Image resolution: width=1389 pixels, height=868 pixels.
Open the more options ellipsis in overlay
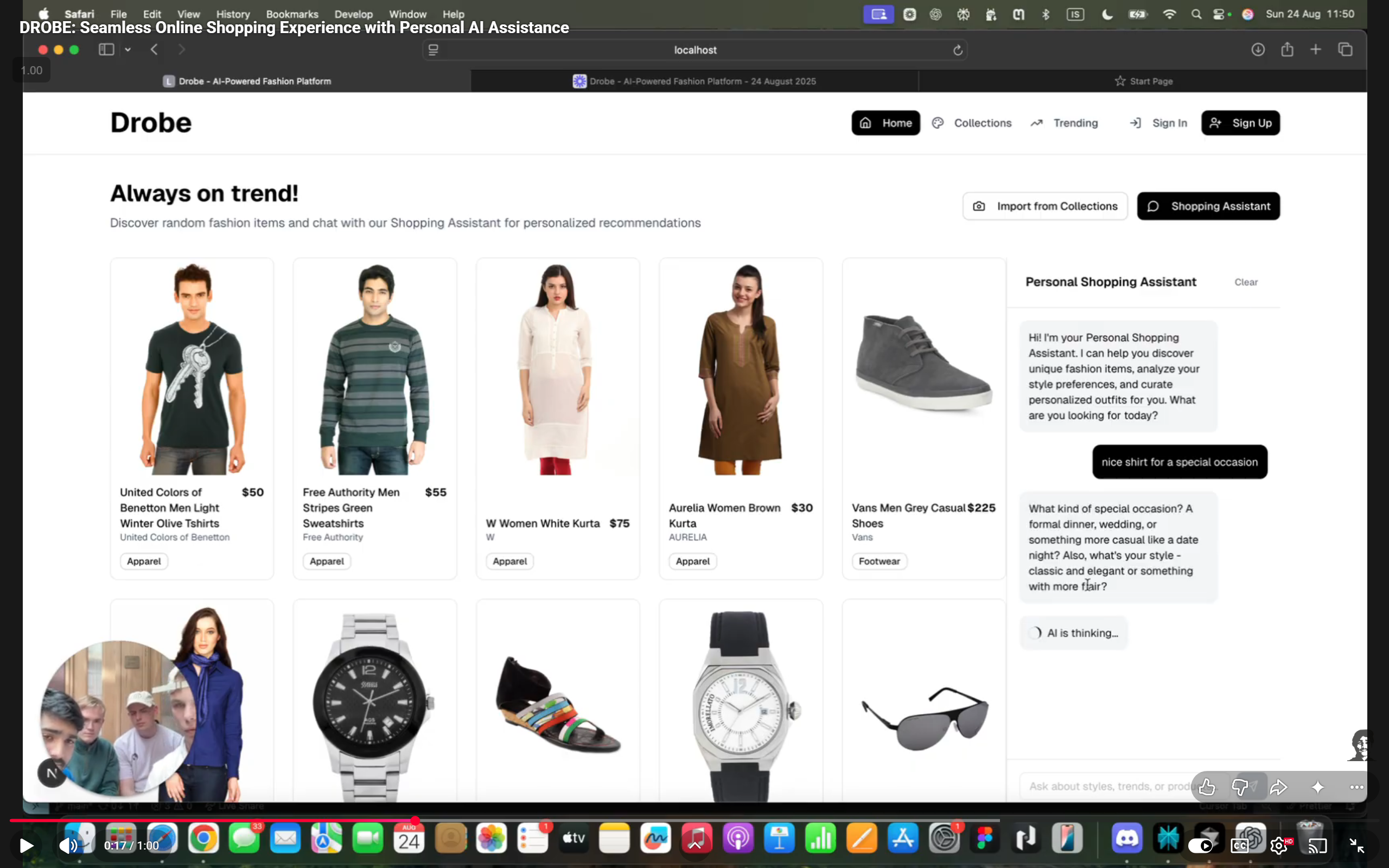tap(1357, 787)
